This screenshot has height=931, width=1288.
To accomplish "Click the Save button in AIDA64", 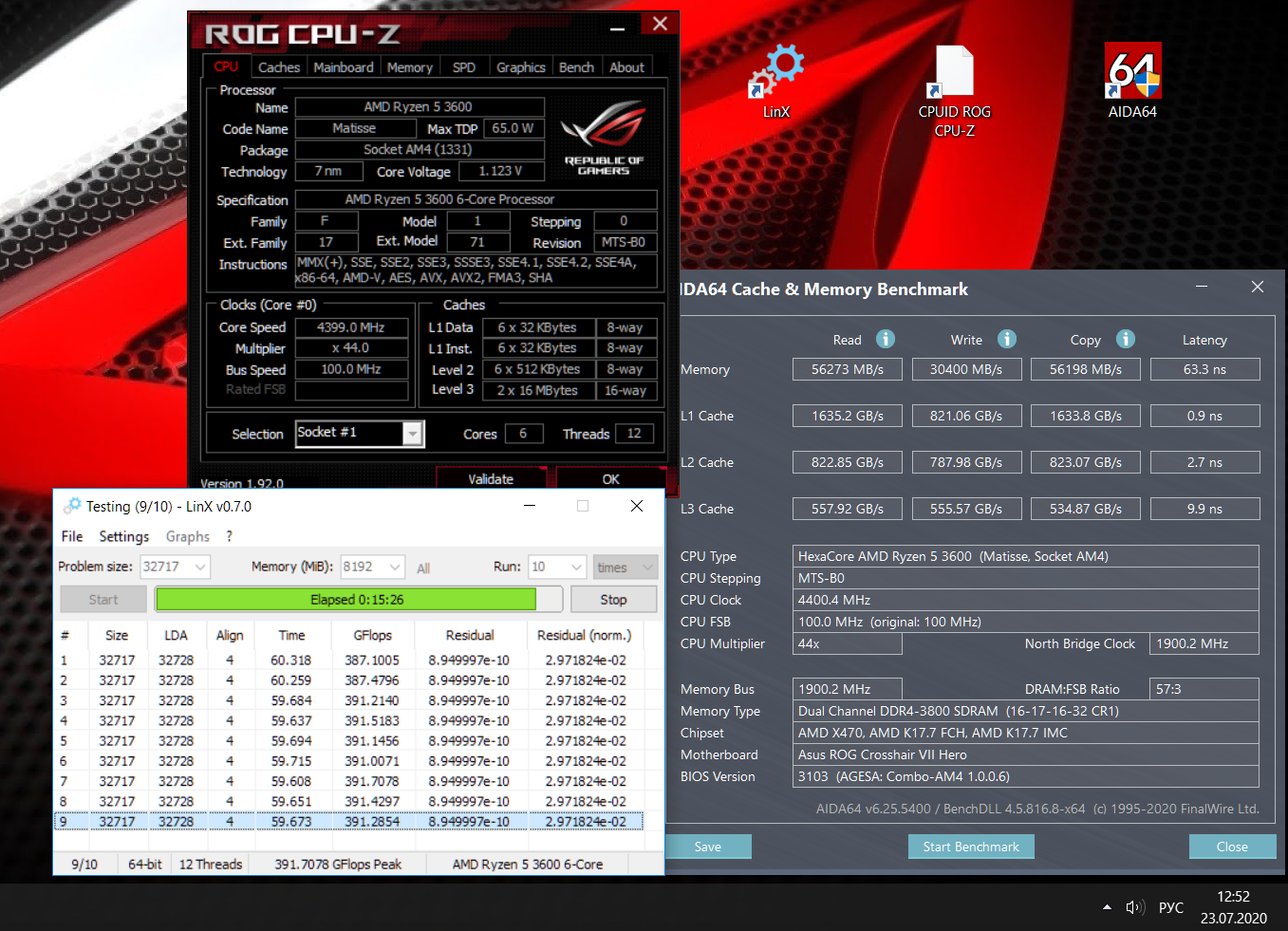I will tap(708, 847).
